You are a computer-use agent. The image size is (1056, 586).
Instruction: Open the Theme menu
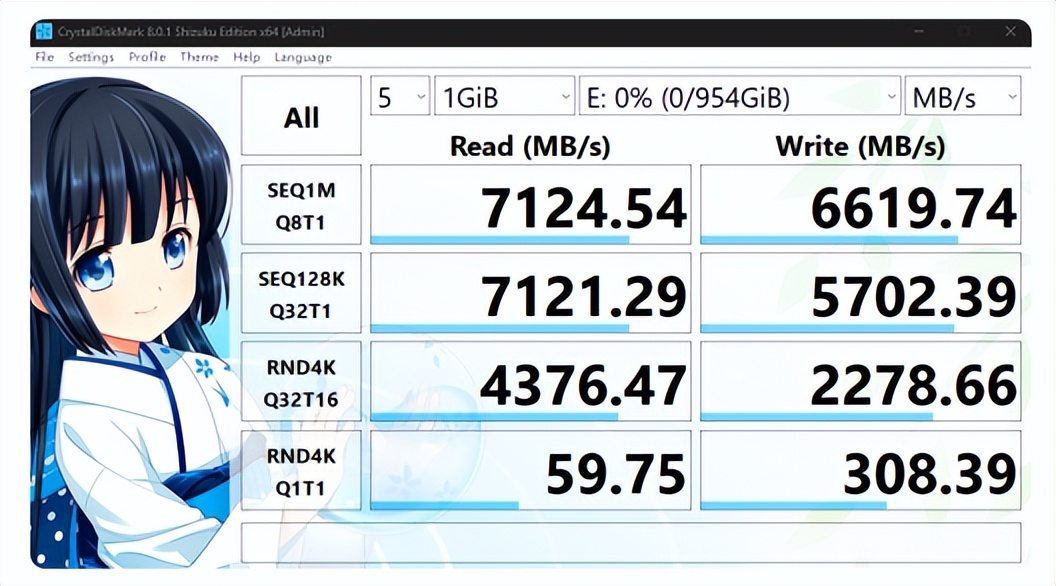coord(198,58)
